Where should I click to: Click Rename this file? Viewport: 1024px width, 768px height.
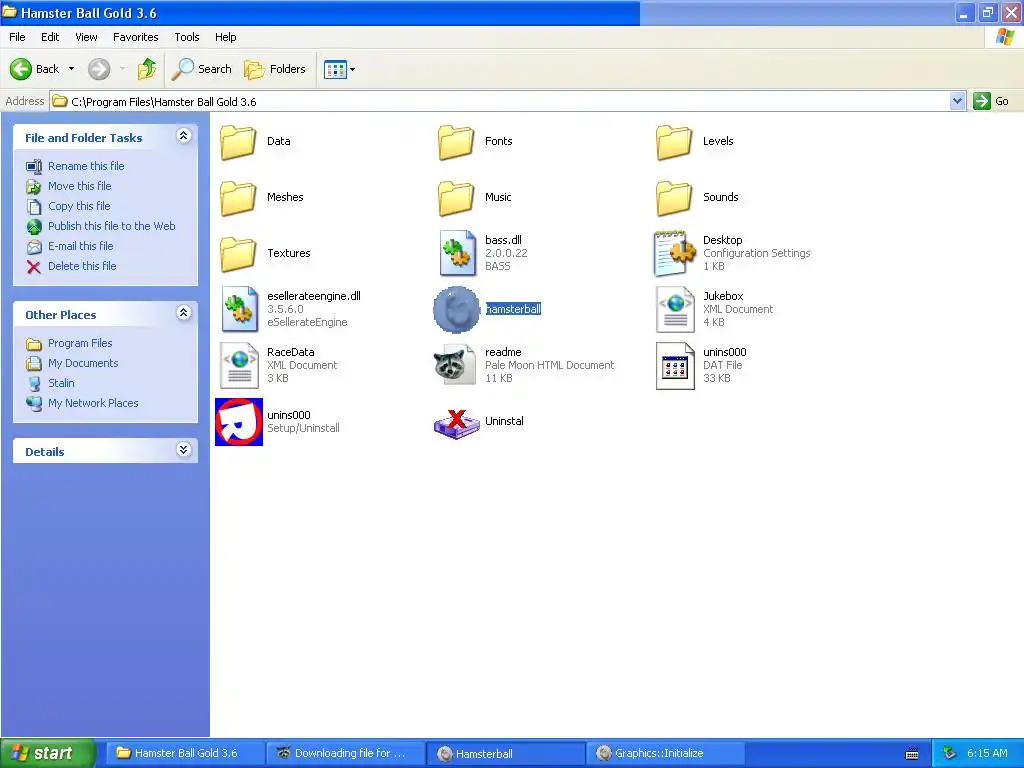point(86,167)
